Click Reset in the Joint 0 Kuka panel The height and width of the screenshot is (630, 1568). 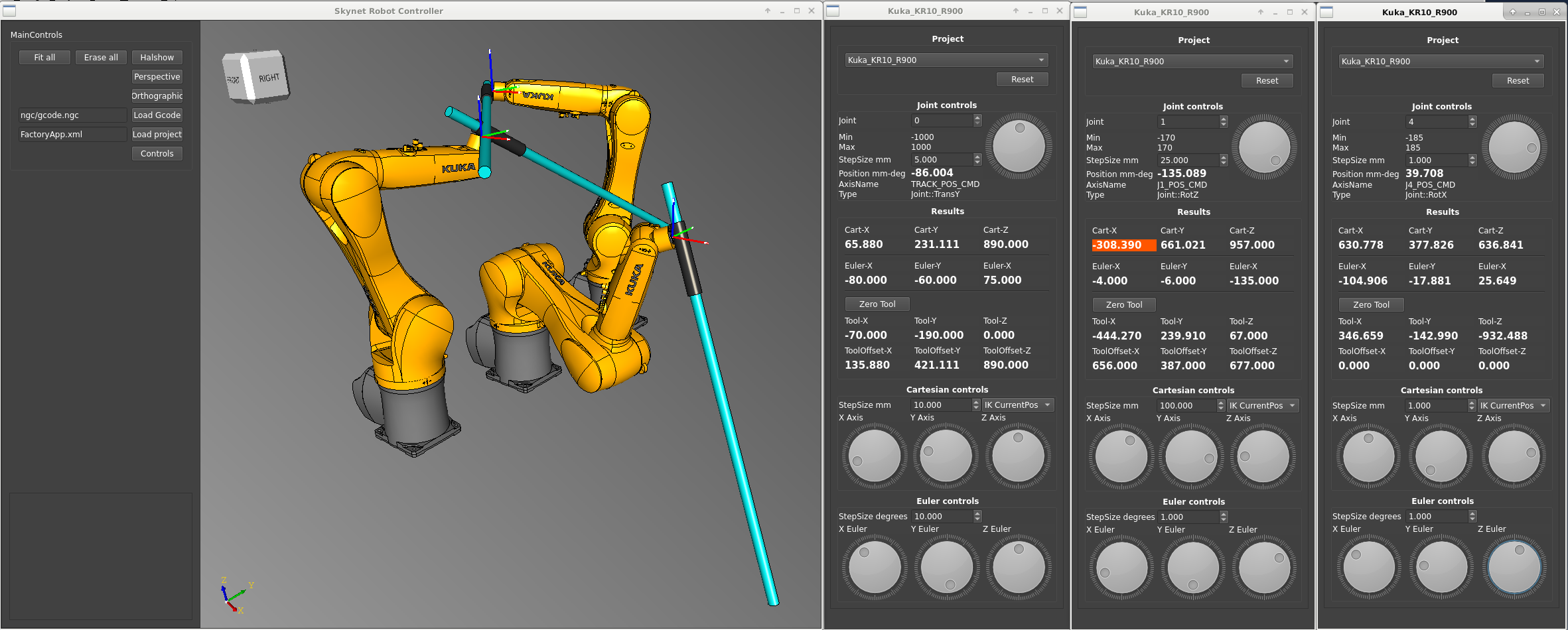pos(1022,80)
